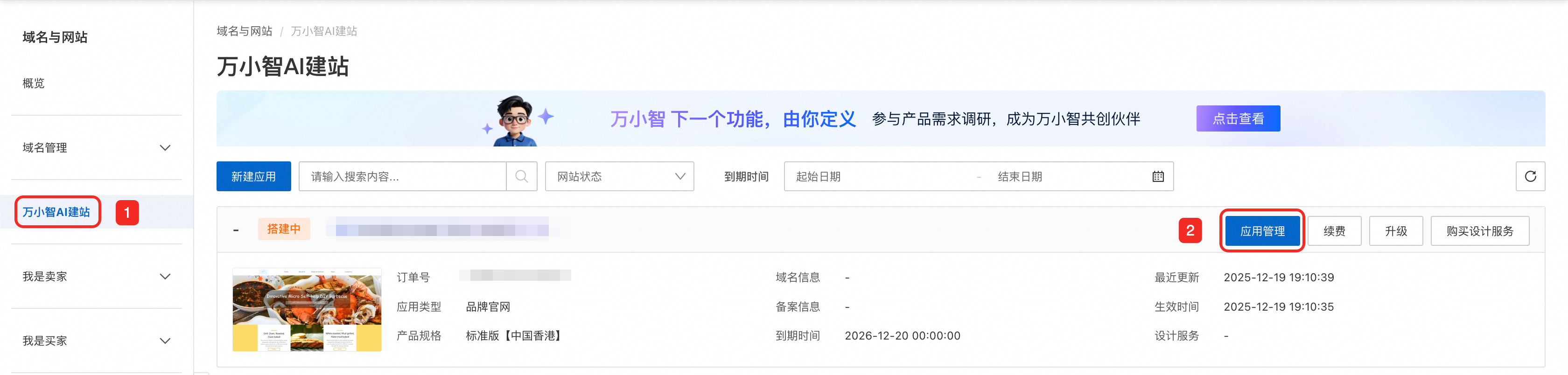The height and width of the screenshot is (375, 1568).
Task: Collapse the app row with the minus icon
Action: (x=236, y=230)
